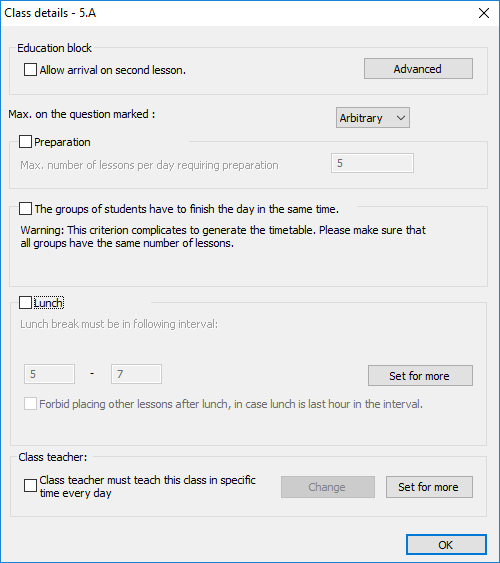Click the Change button for class teacher
The image size is (500, 563).
(328, 487)
